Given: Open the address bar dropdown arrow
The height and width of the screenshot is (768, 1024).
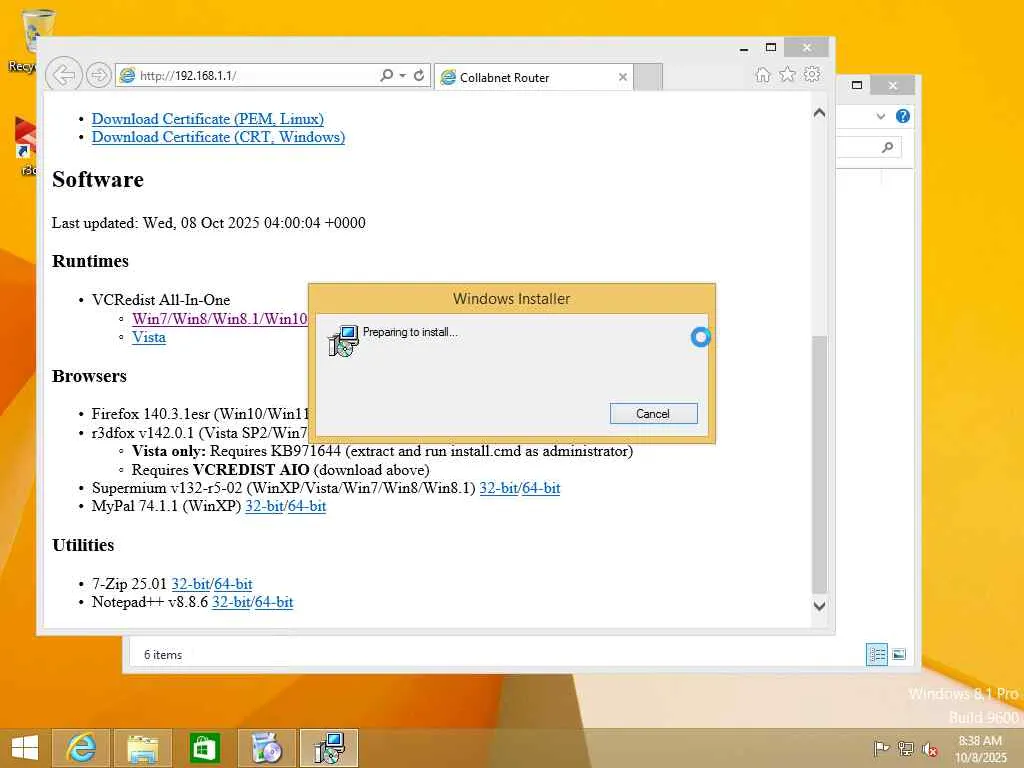Looking at the screenshot, I should [402, 76].
